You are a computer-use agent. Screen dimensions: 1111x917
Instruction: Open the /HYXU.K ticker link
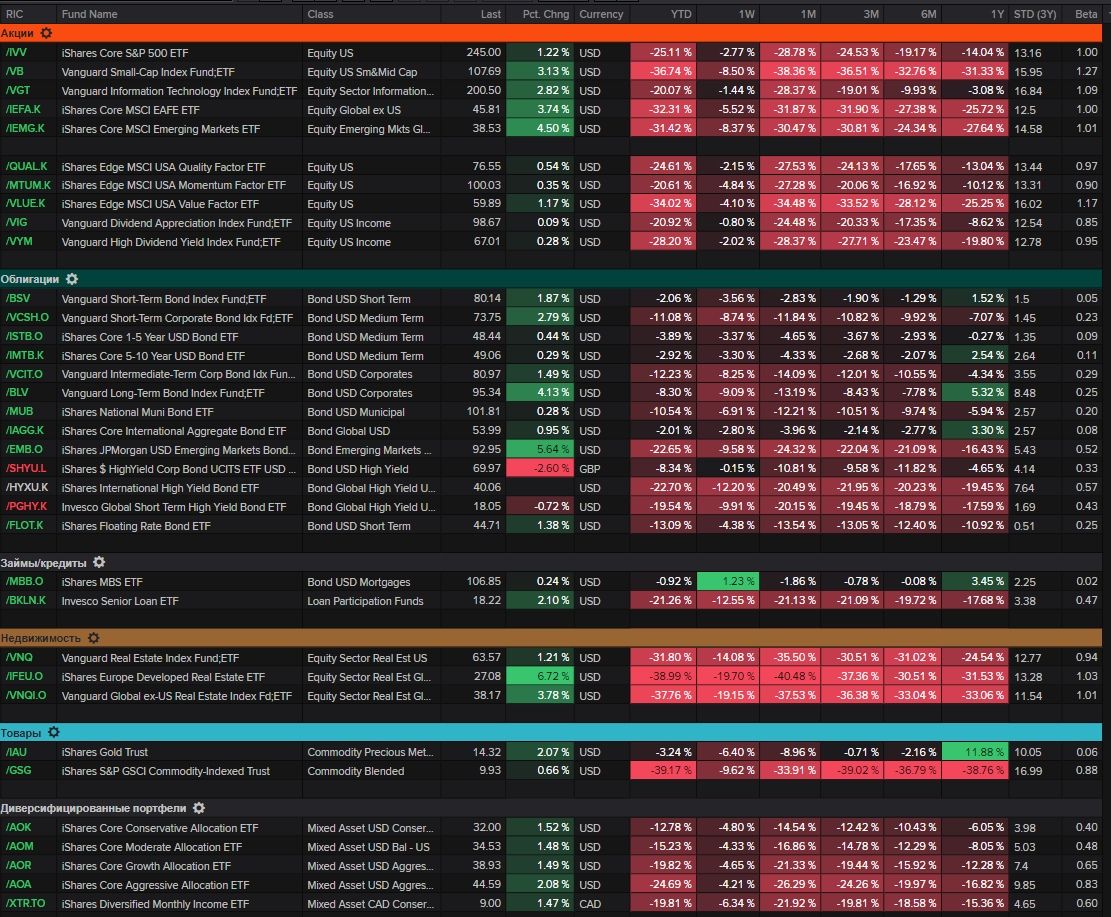click(27, 488)
